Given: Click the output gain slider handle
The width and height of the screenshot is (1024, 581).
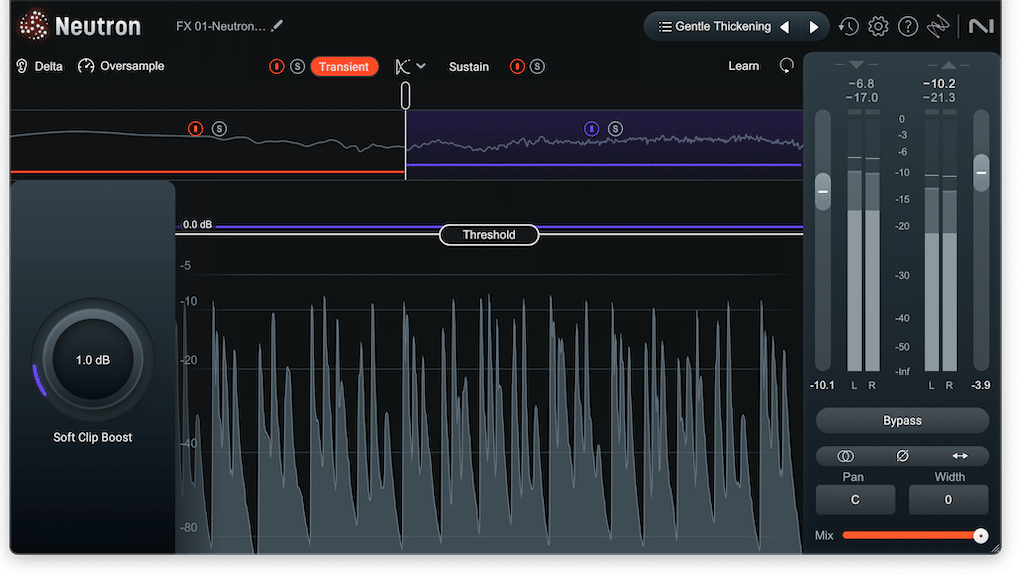Looking at the screenshot, I should [x=981, y=173].
